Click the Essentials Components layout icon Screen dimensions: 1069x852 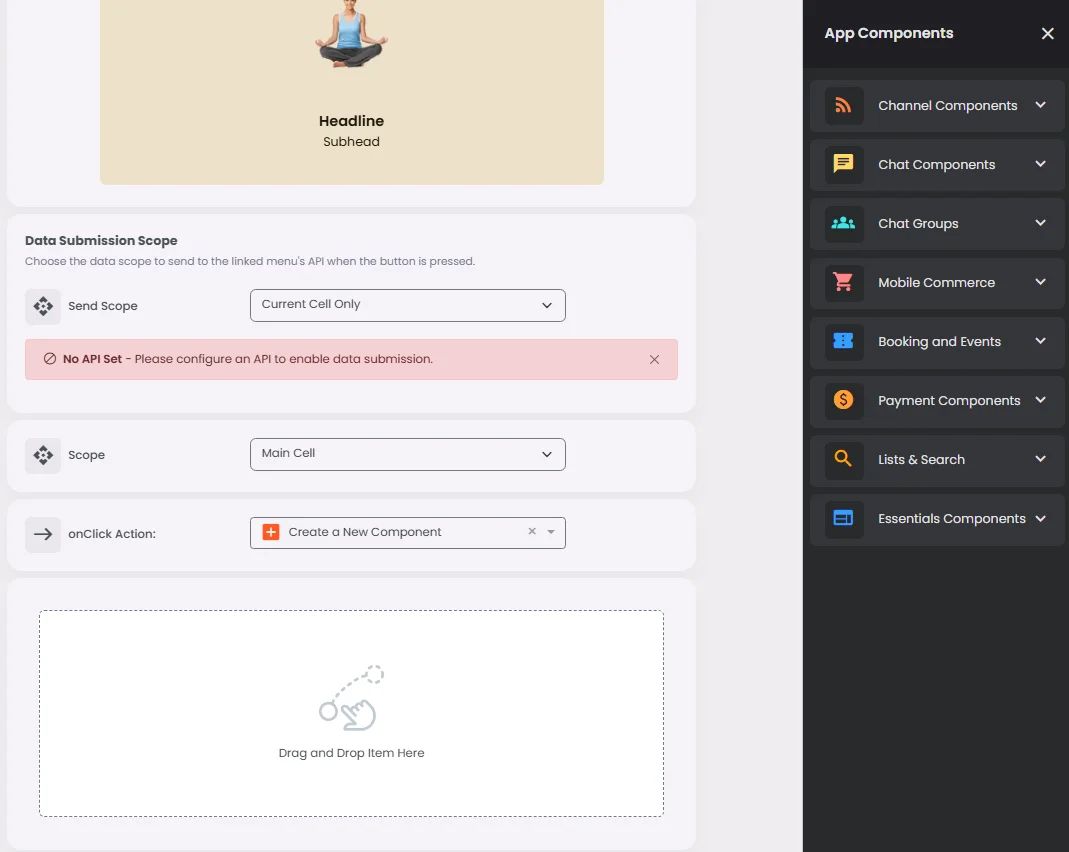843,518
